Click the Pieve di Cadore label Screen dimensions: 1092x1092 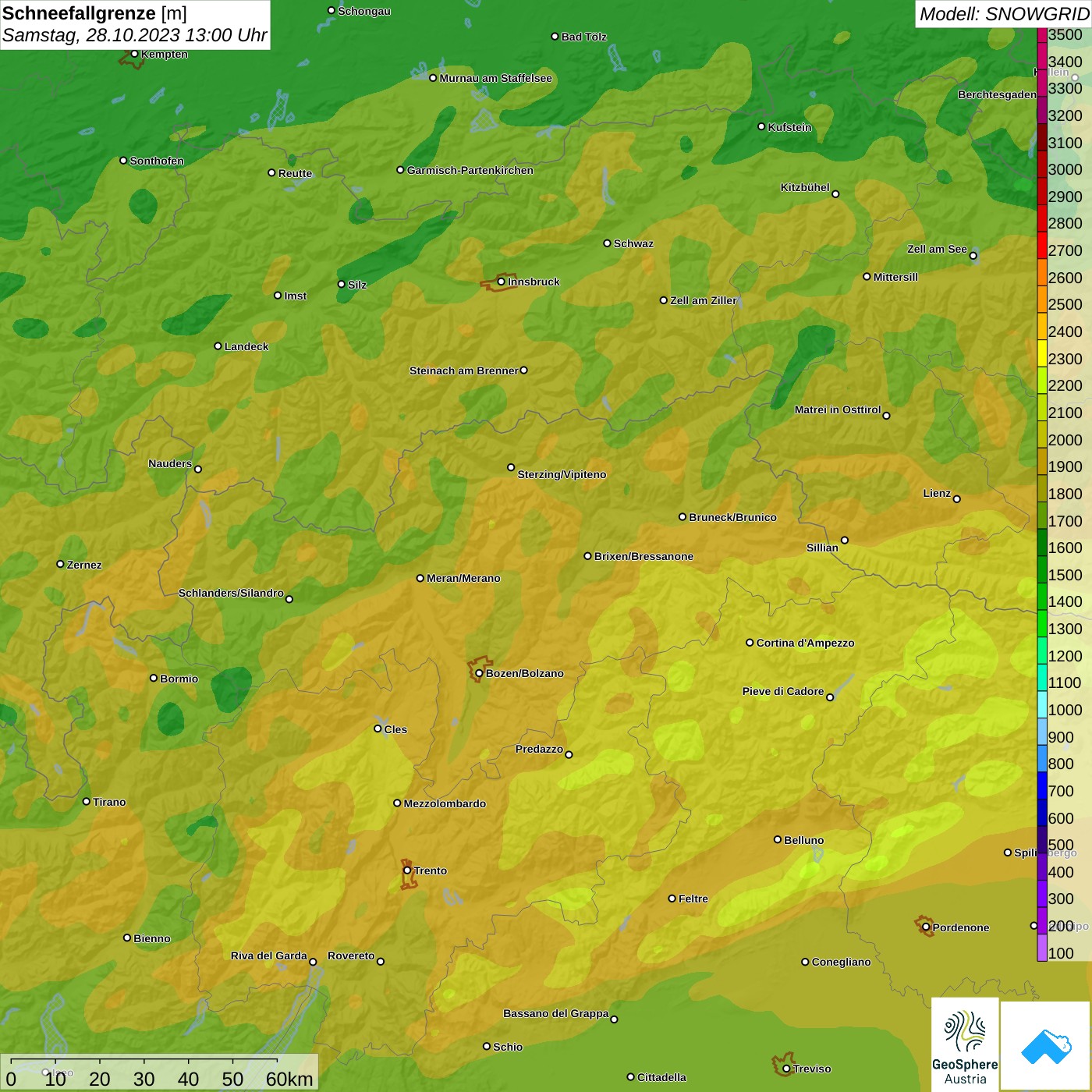click(782, 691)
